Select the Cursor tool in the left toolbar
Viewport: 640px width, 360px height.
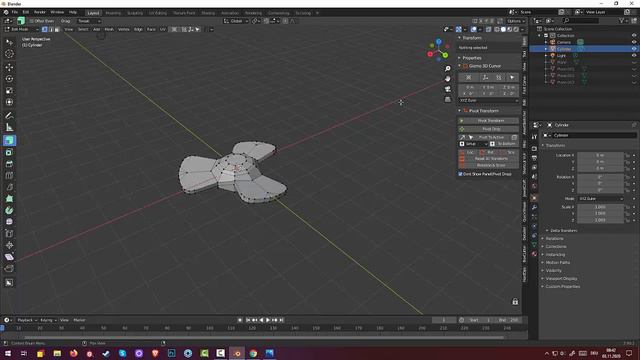(x=9, y=53)
